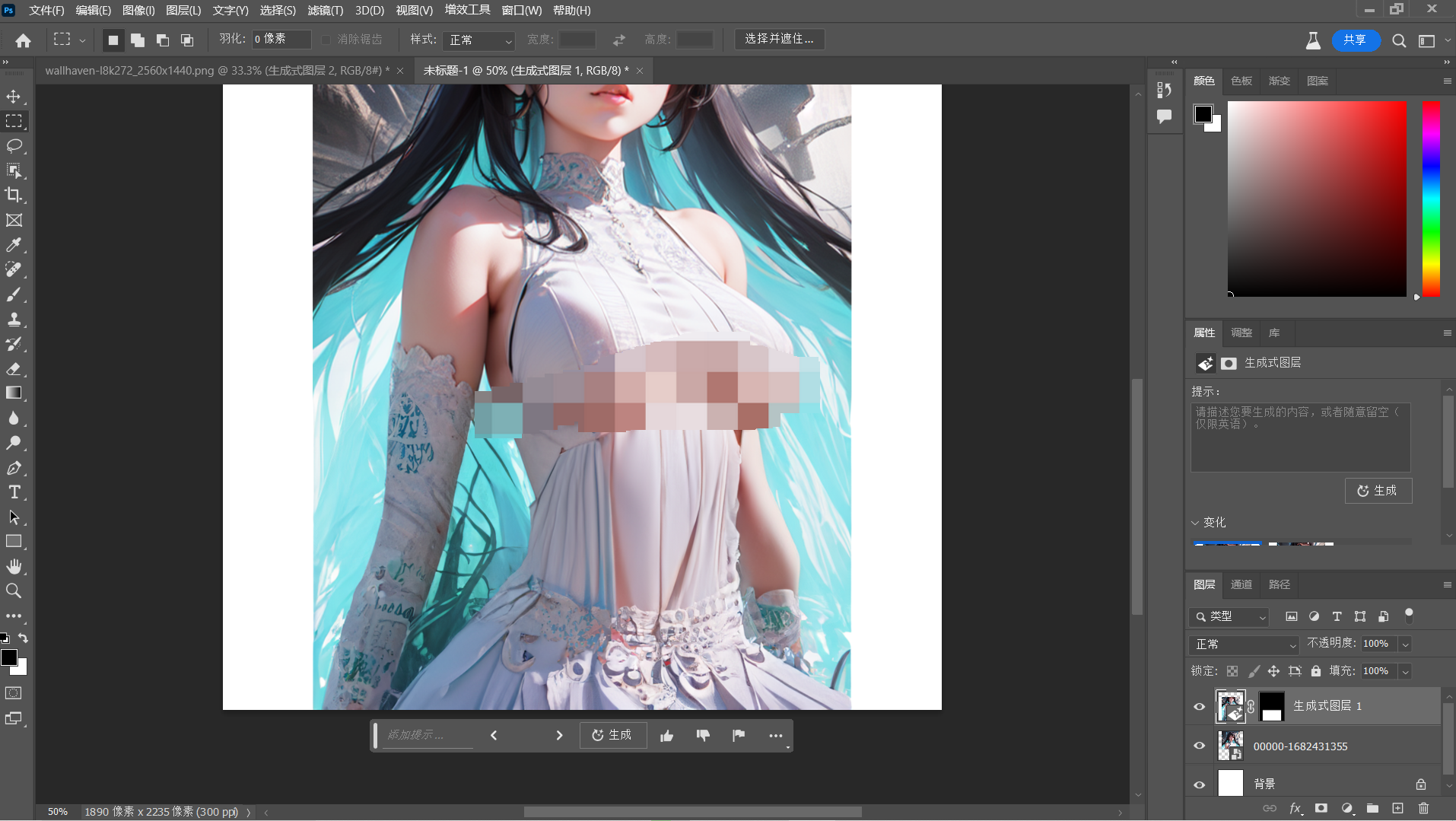Screen dimensions: 1456x821
Task: Toggle lock transparent pixels
Action: [1232, 671]
